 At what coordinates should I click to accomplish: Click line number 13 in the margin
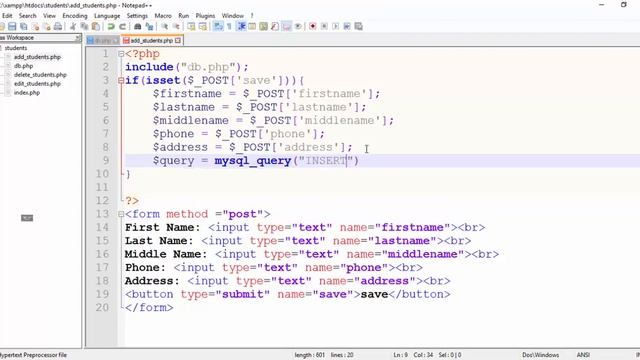click(102, 214)
